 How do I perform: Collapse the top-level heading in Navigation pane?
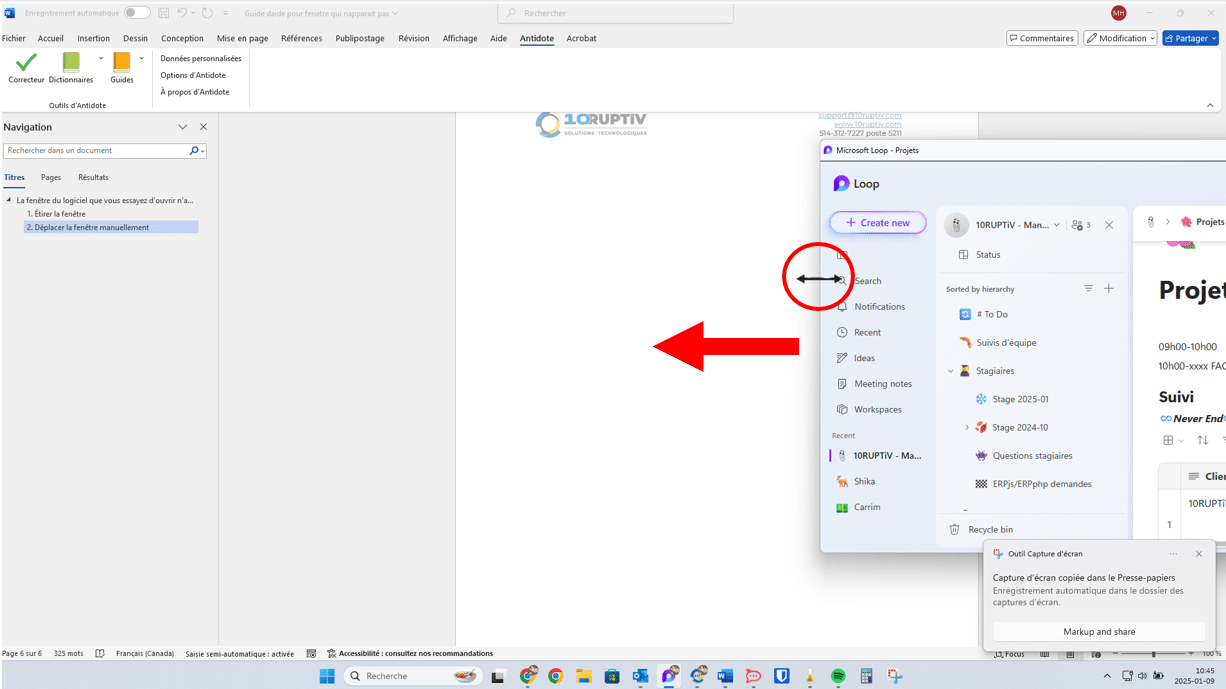[x=9, y=200]
